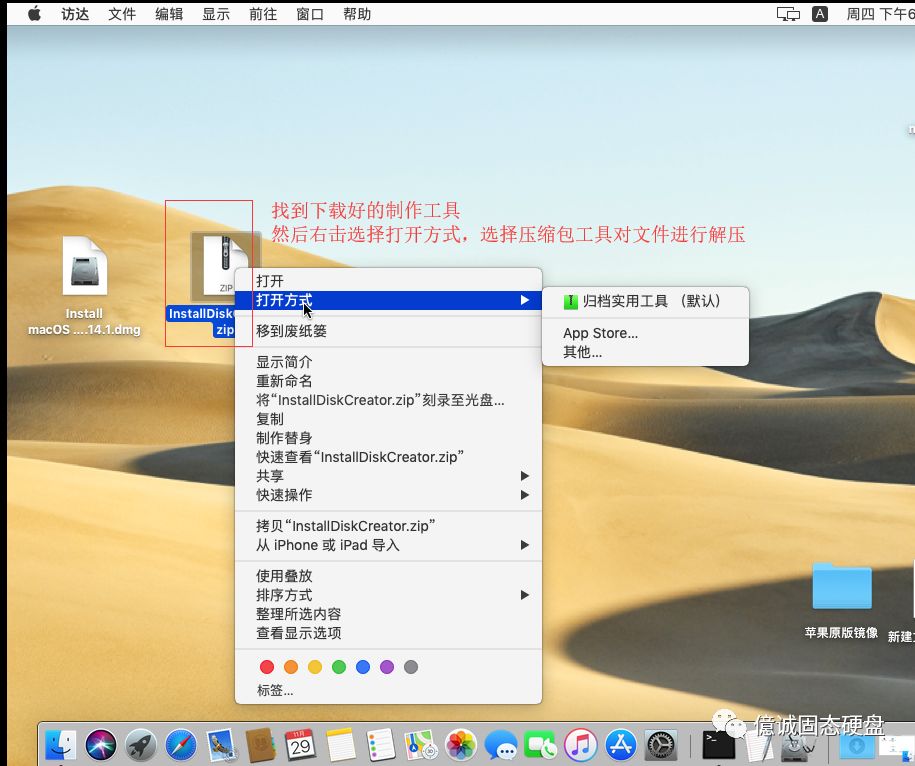915x766 pixels.
Task: Click the input source A icon
Action: pyautogui.click(x=820, y=14)
